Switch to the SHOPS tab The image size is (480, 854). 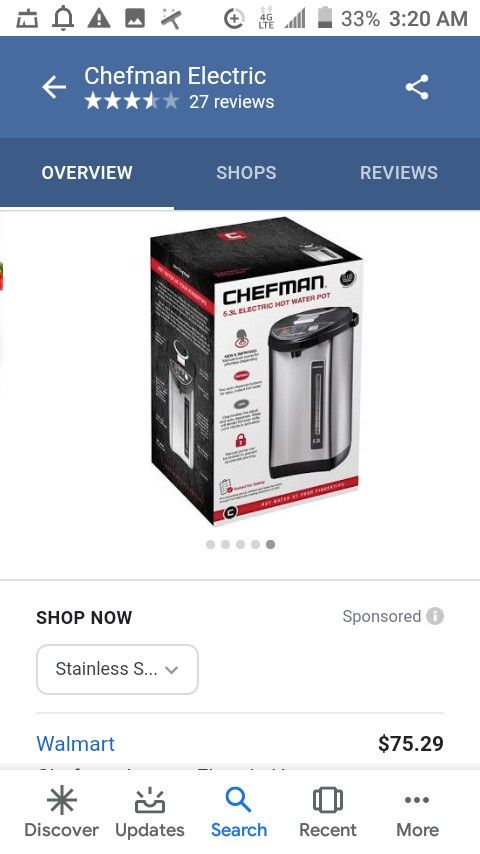[x=246, y=173]
